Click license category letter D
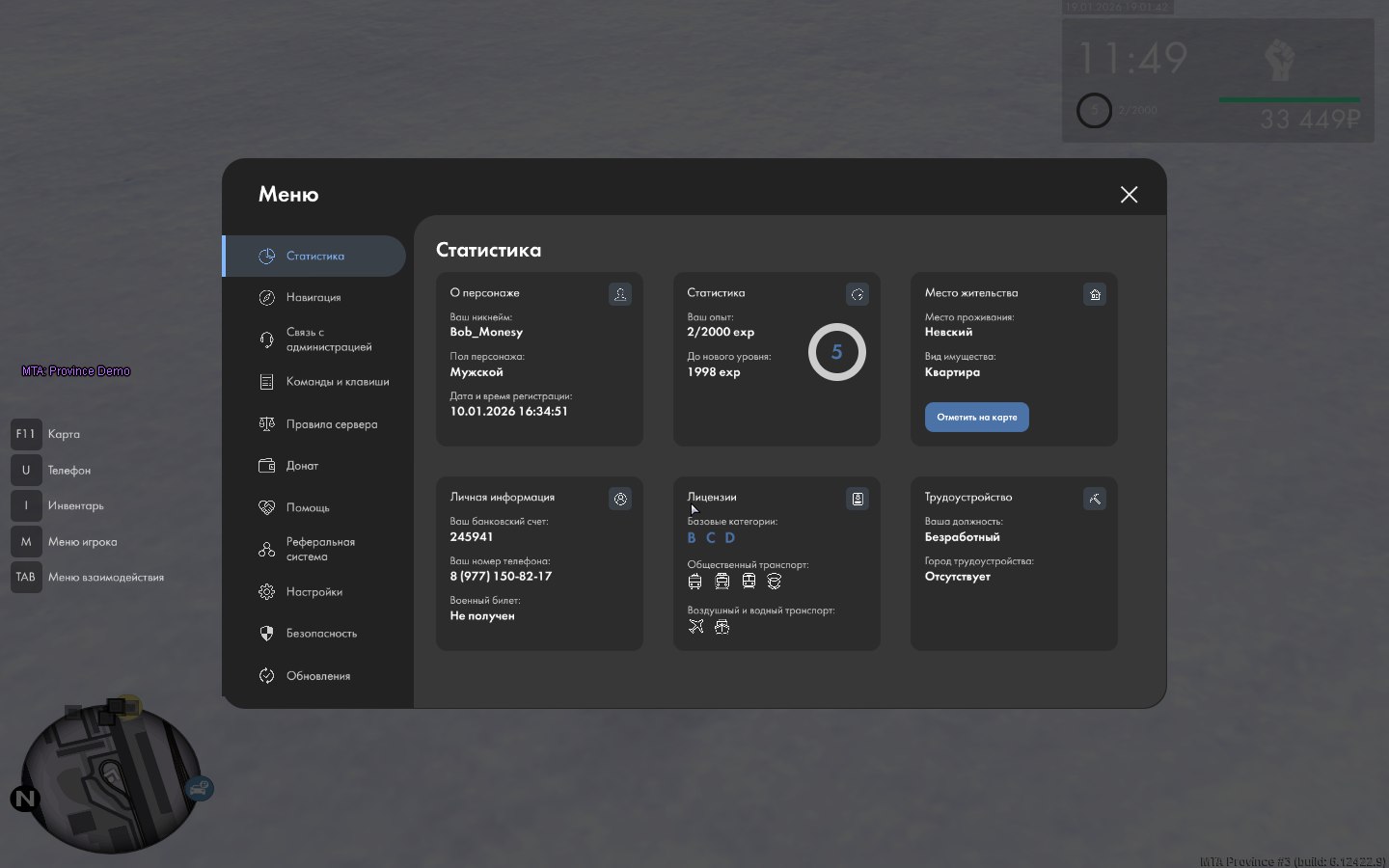Viewport: 1389px width, 868px height. (730, 538)
